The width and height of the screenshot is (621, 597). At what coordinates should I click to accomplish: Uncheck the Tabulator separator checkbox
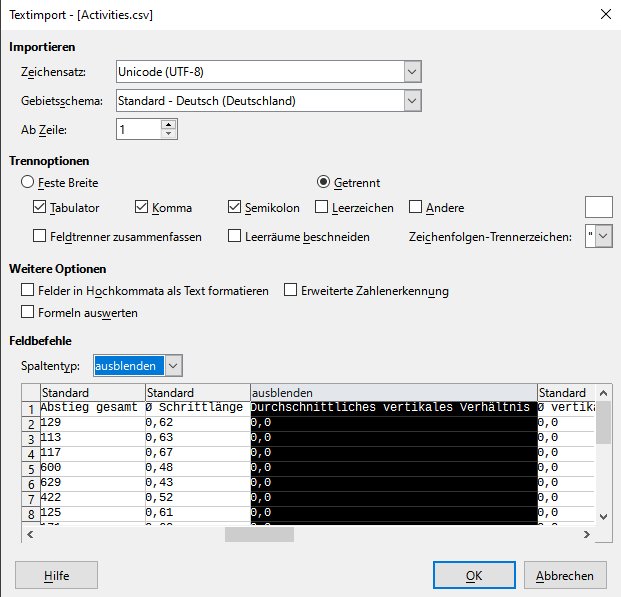40,208
